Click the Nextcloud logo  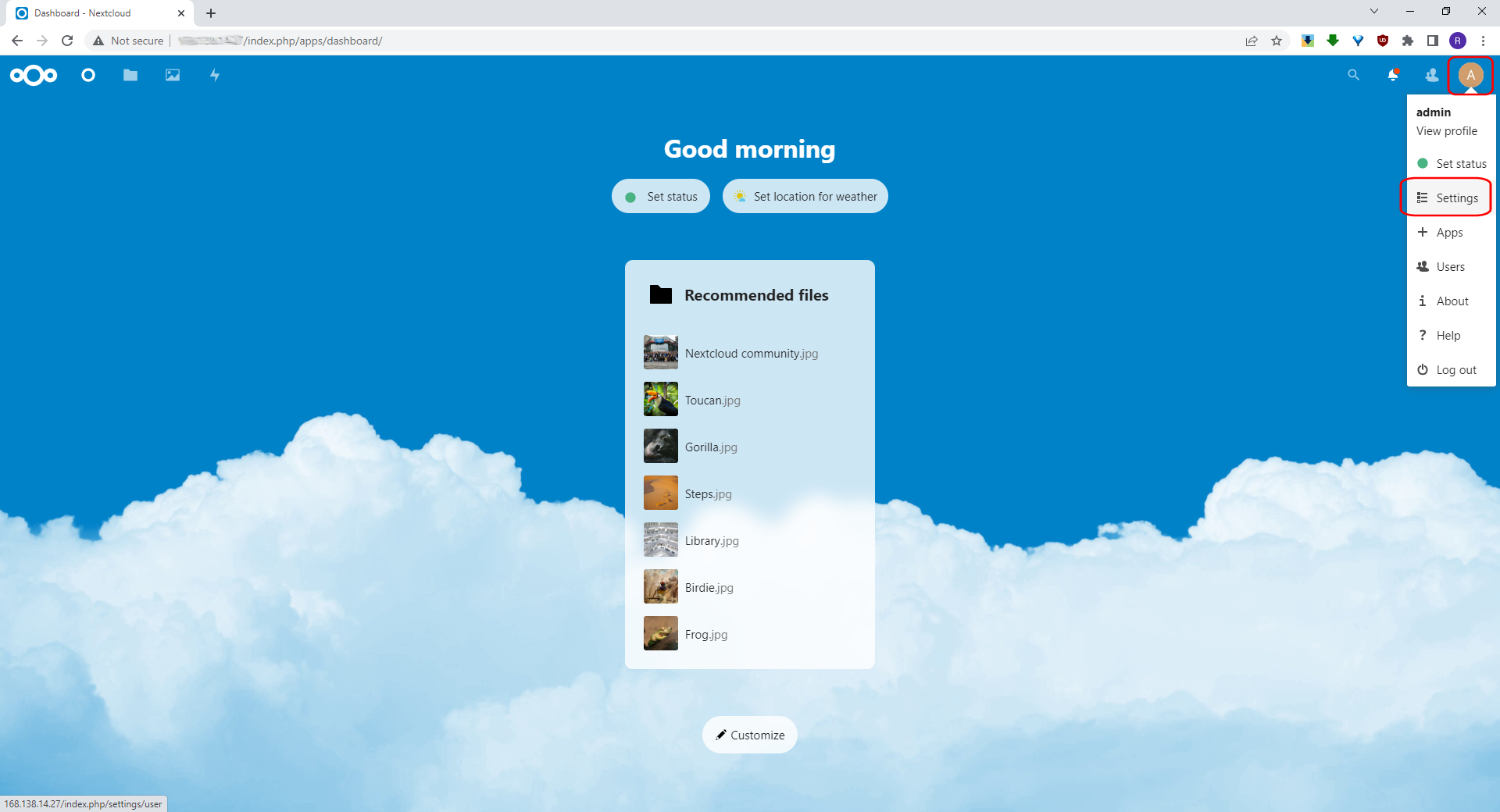tap(33, 75)
